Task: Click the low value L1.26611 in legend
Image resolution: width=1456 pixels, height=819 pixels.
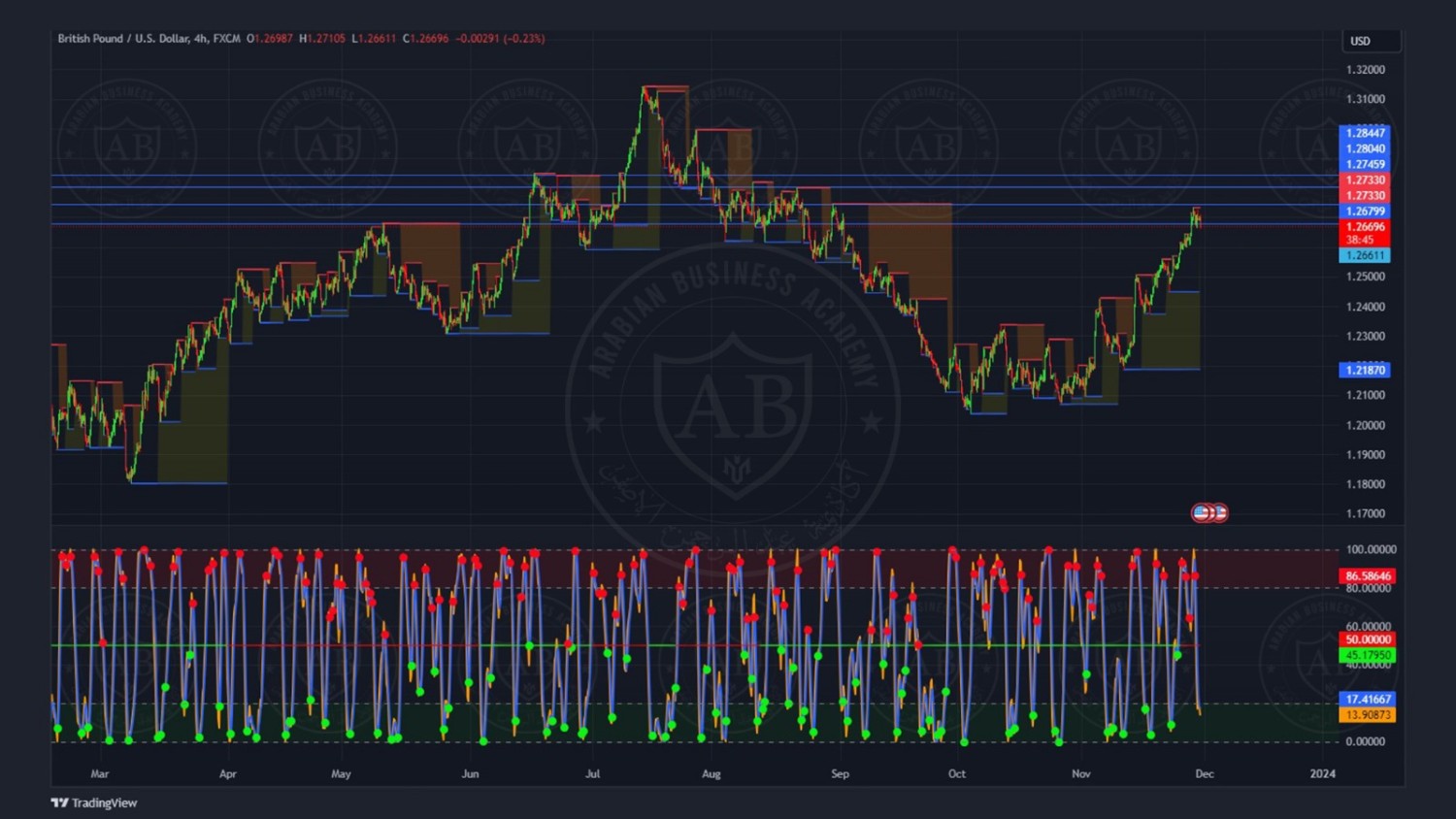Action: pos(374,39)
